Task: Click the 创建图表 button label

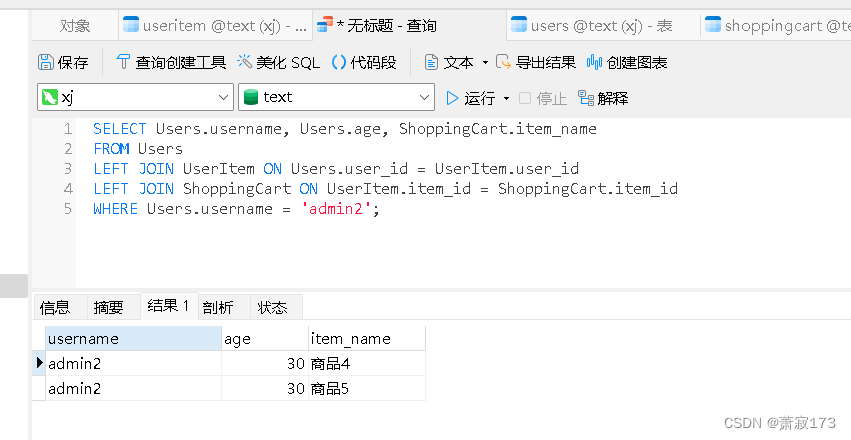Action: coord(637,62)
